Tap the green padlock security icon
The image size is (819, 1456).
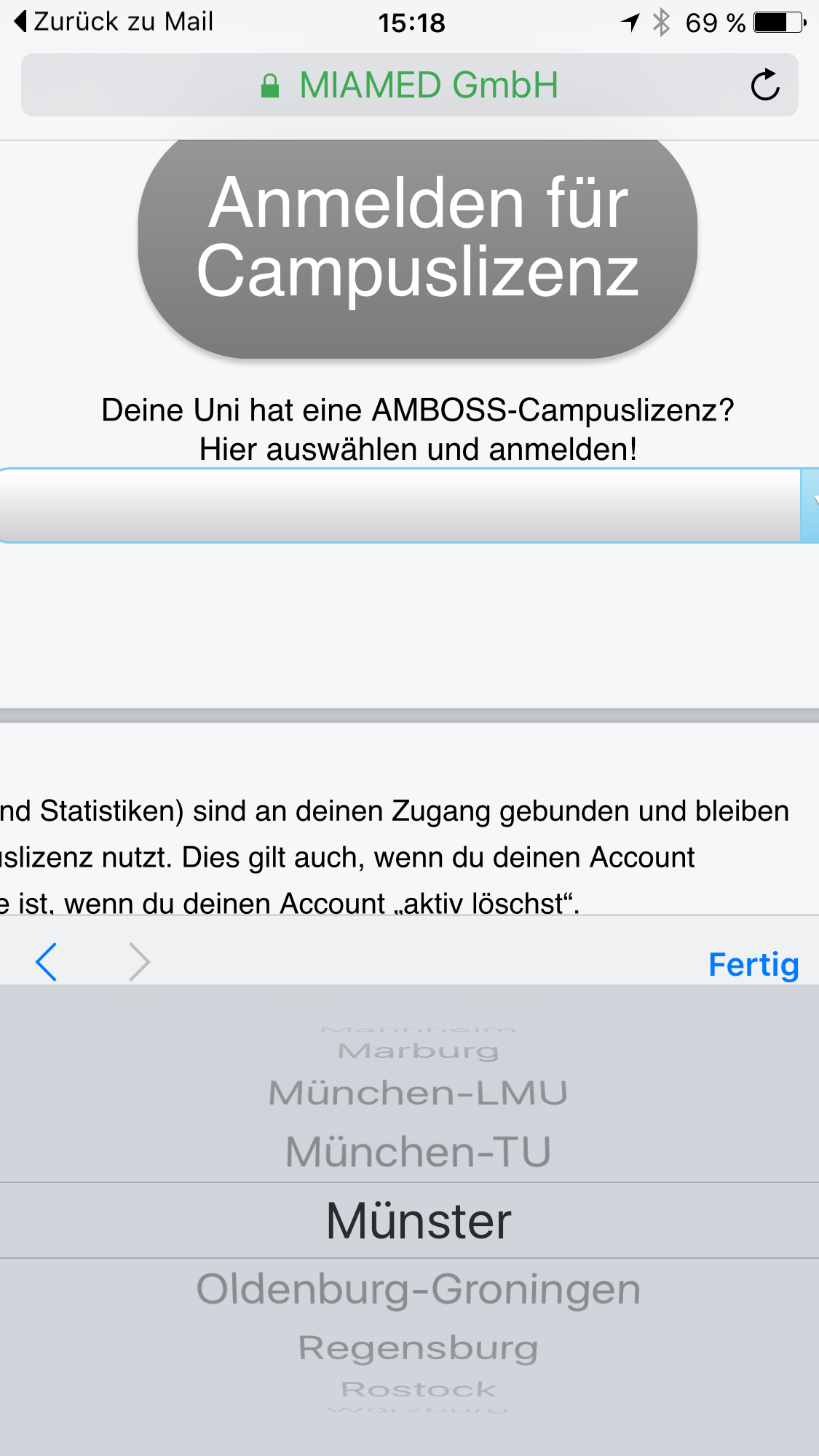(270, 86)
